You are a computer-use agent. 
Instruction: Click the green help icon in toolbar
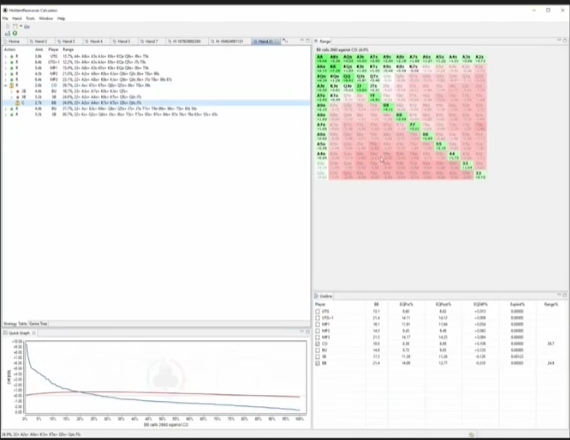point(15,33)
